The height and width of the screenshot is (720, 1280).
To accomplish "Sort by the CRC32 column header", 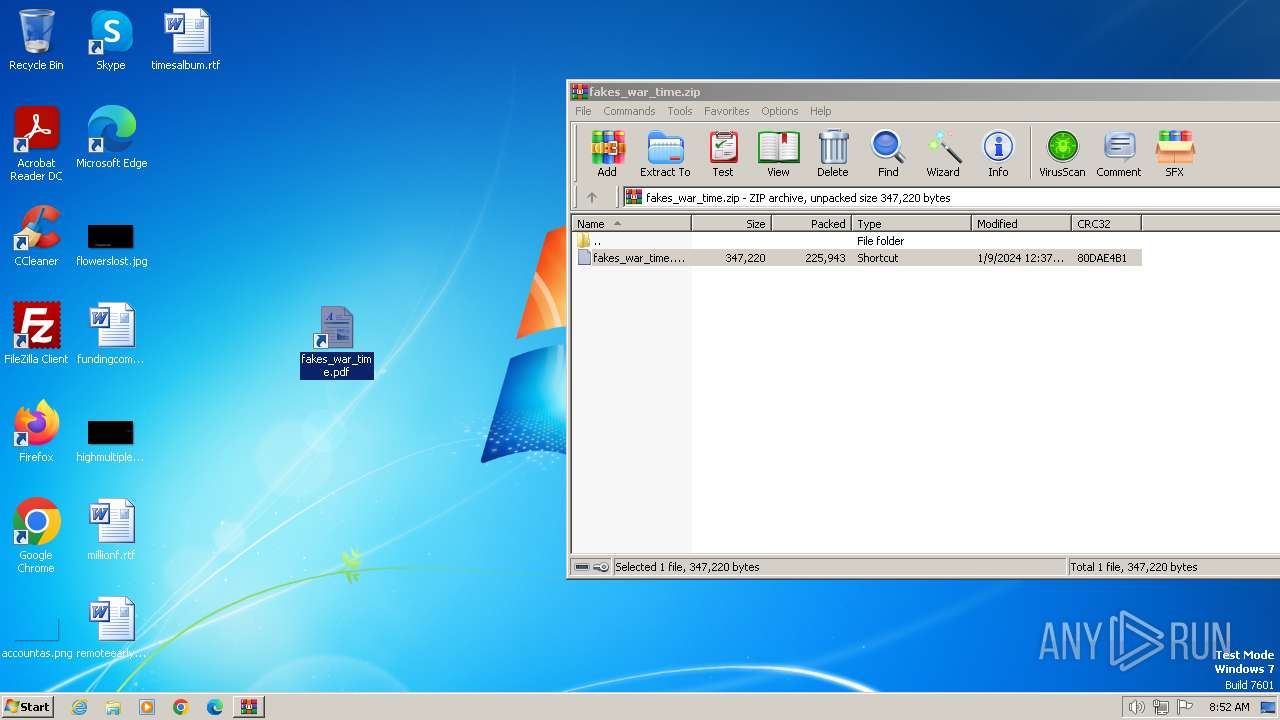I will point(1106,224).
